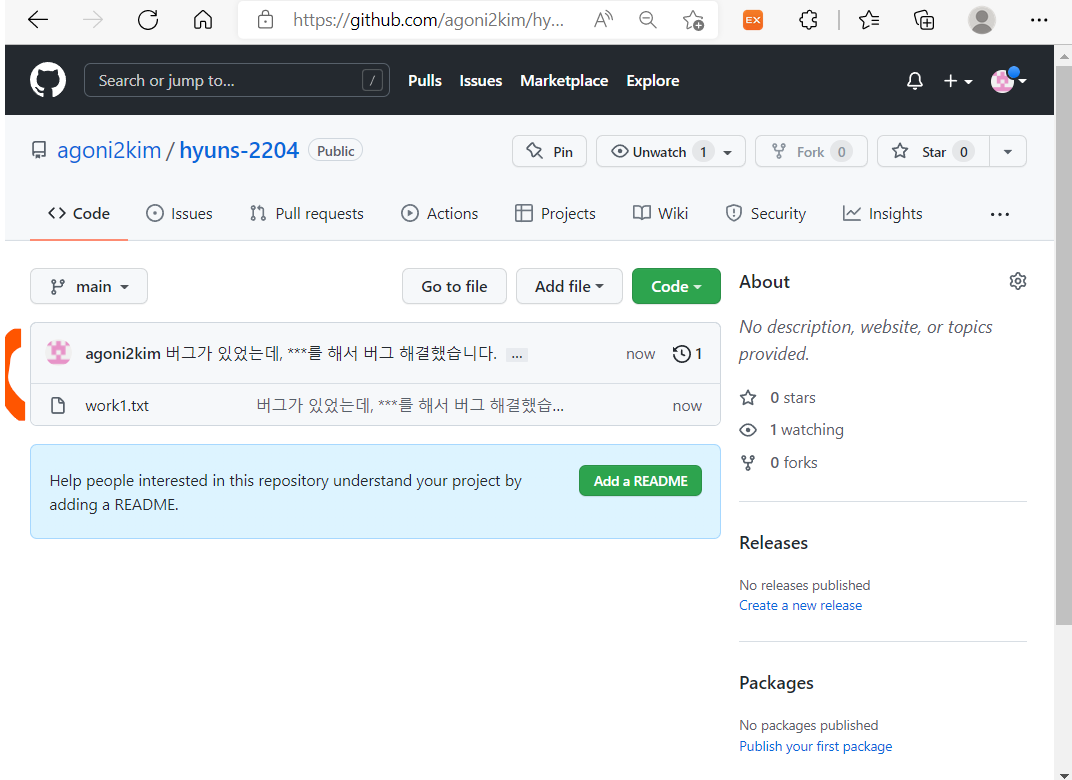
Task: Open Marketplace in the top navigation
Action: tap(564, 81)
